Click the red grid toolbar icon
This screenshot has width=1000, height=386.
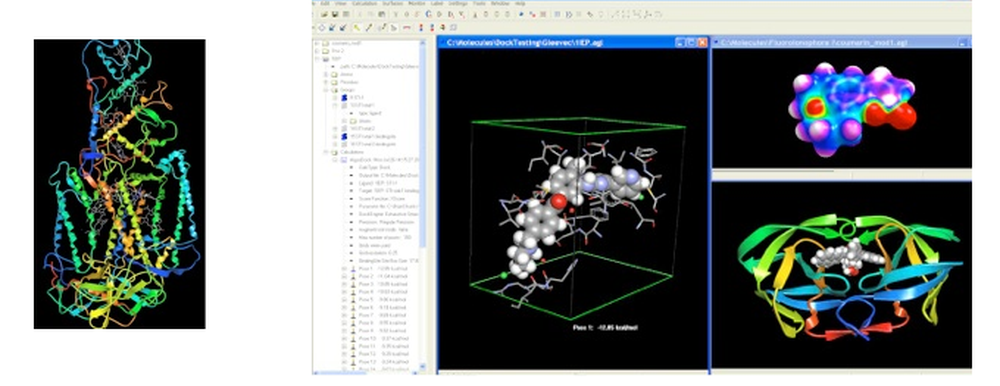(543, 15)
